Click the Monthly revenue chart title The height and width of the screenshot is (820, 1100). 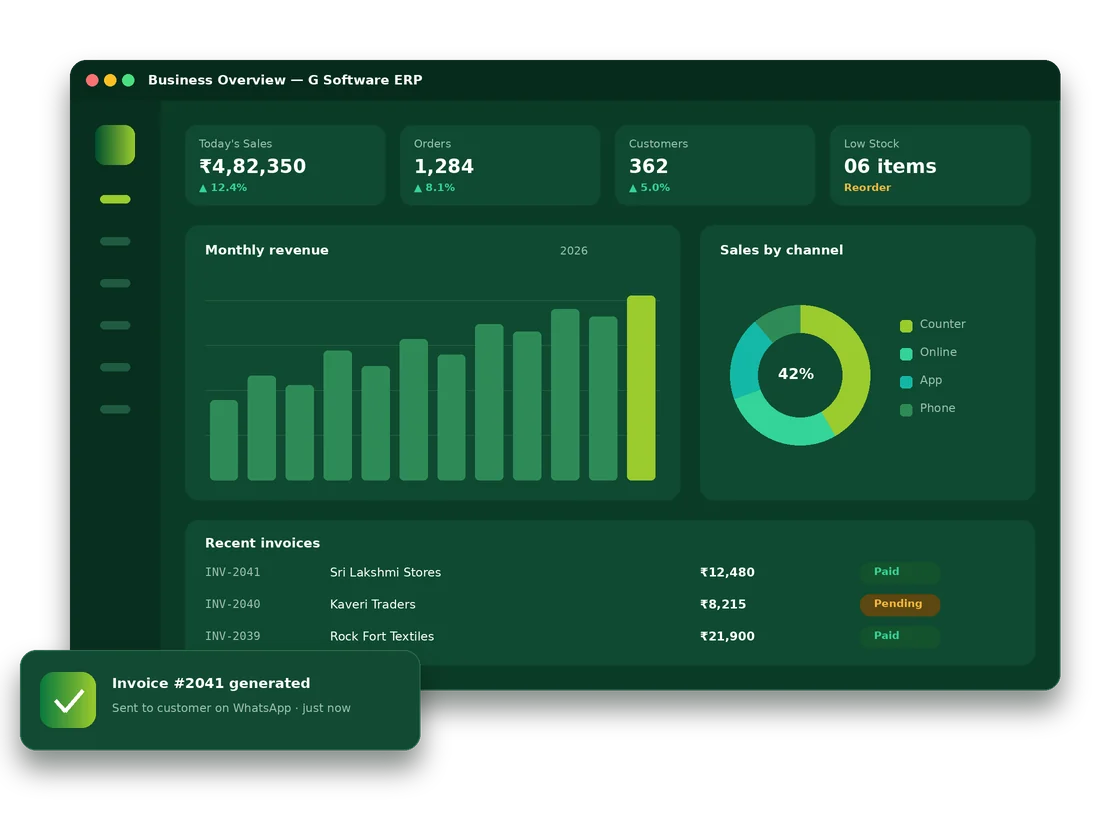[x=267, y=250]
